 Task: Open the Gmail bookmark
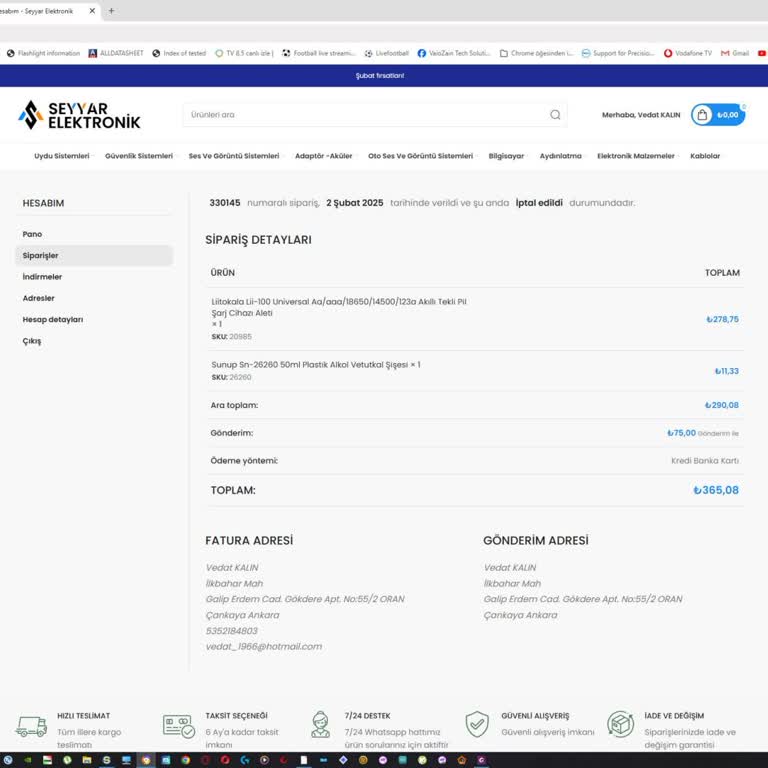(x=734, y=53)
